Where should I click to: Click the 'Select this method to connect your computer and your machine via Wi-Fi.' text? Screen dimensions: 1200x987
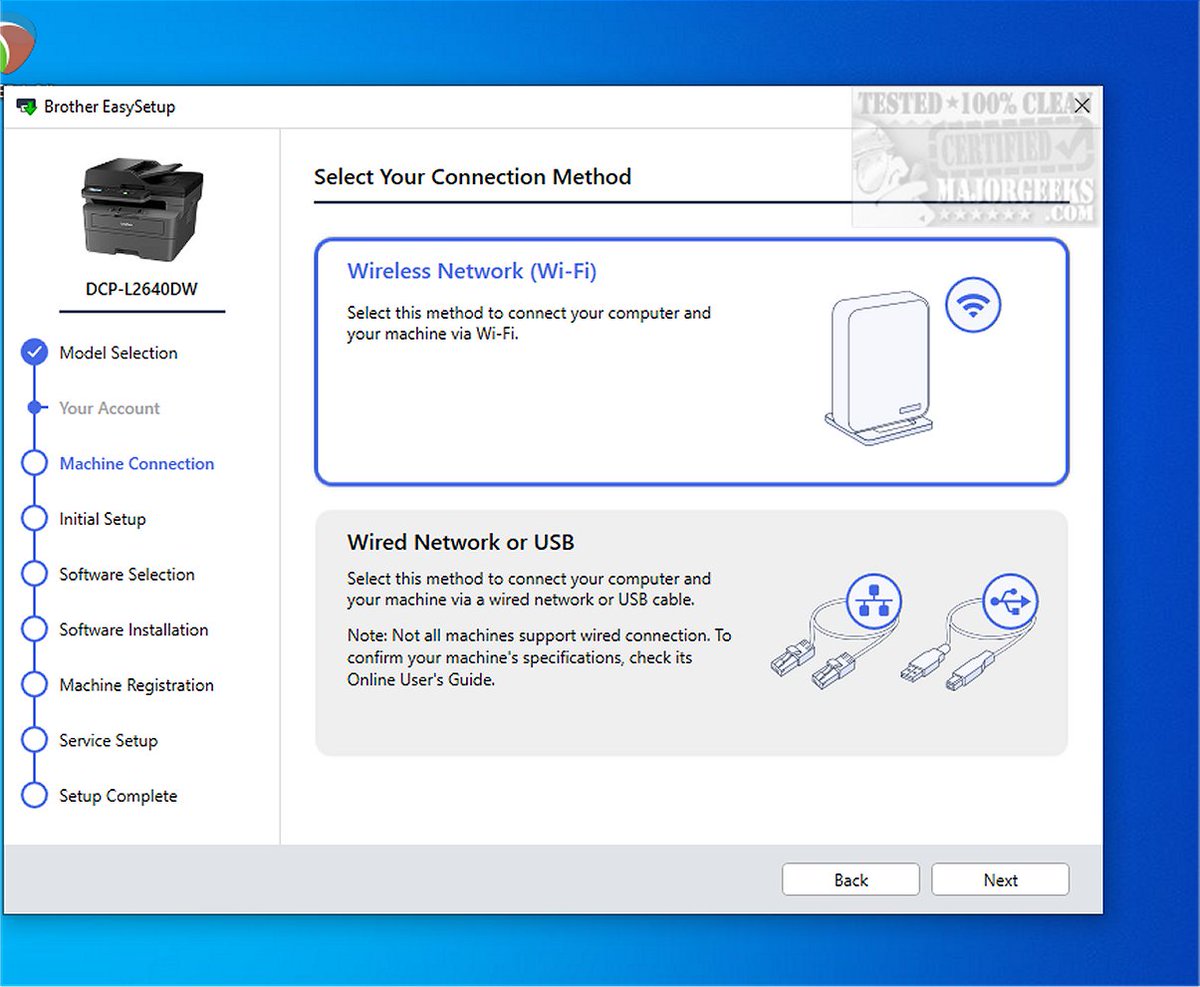[x=529, y=323]
